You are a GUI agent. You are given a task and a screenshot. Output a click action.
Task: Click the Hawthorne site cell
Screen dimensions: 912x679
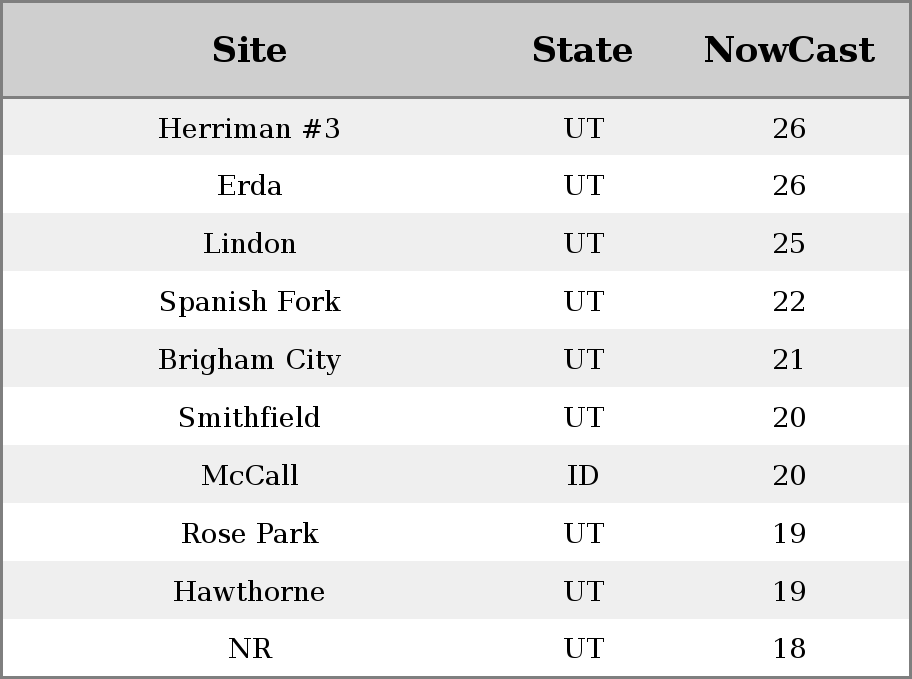(x=249, y=592)
